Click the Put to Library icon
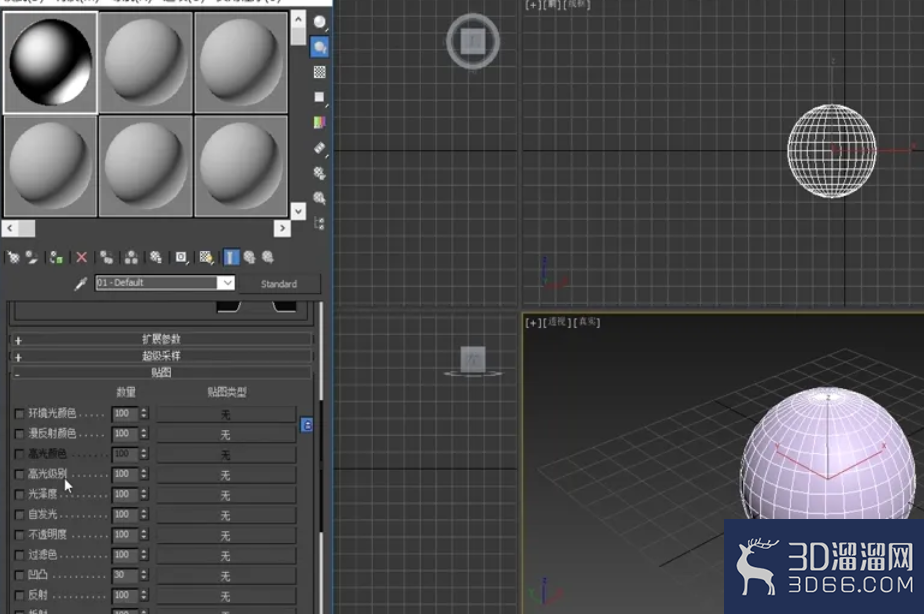The height and width of the screenshot is (614, 924). tap(156, 258)
